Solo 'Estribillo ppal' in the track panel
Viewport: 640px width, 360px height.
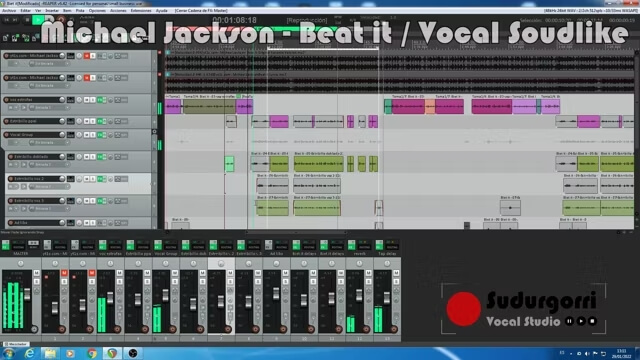[93, 121]
